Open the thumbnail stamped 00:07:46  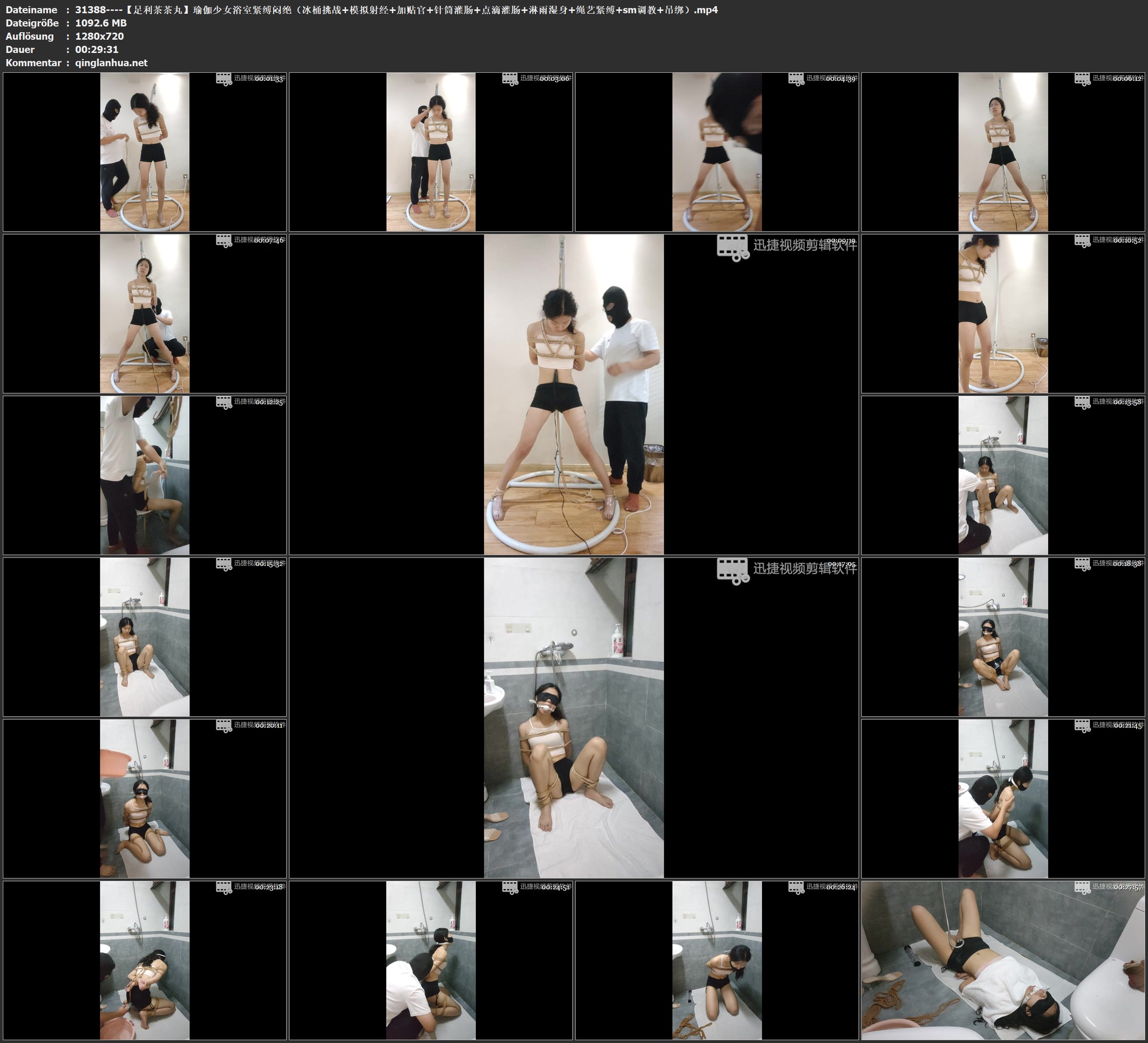tap(145, 313)
